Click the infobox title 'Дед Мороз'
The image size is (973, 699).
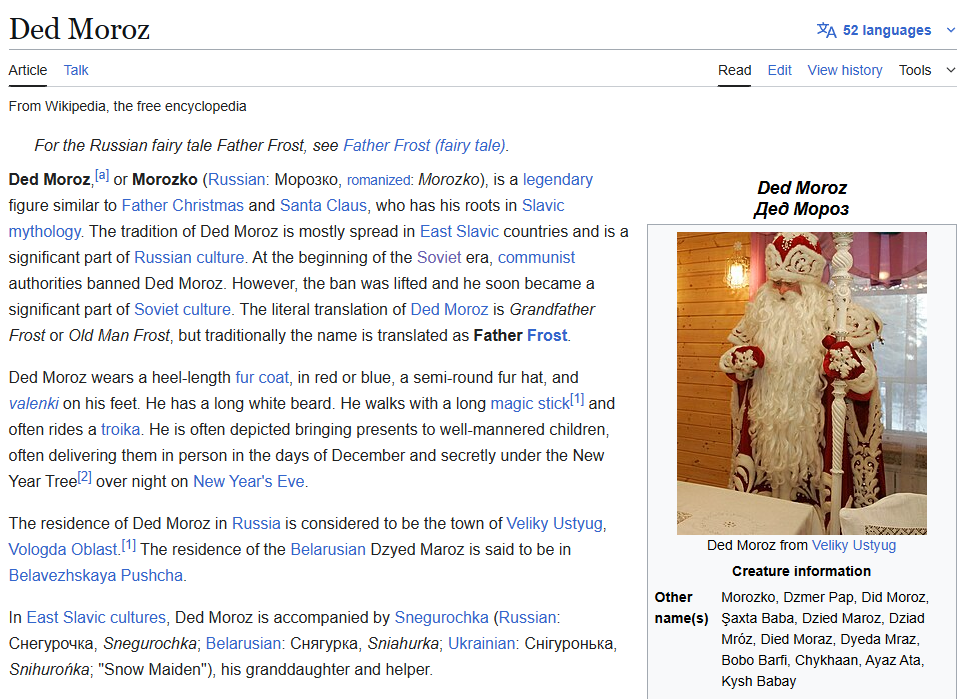[801, 209]
